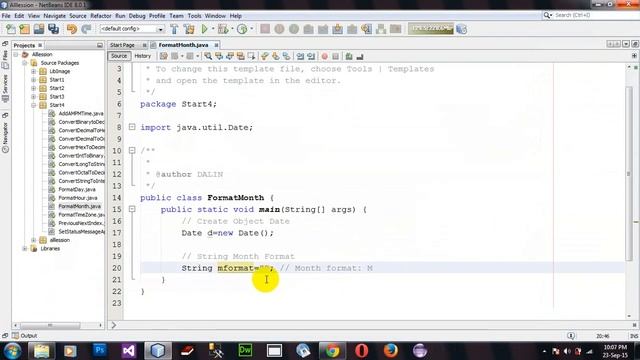
Task: Expand the Libraries node
Action: [x=25, y=249]
